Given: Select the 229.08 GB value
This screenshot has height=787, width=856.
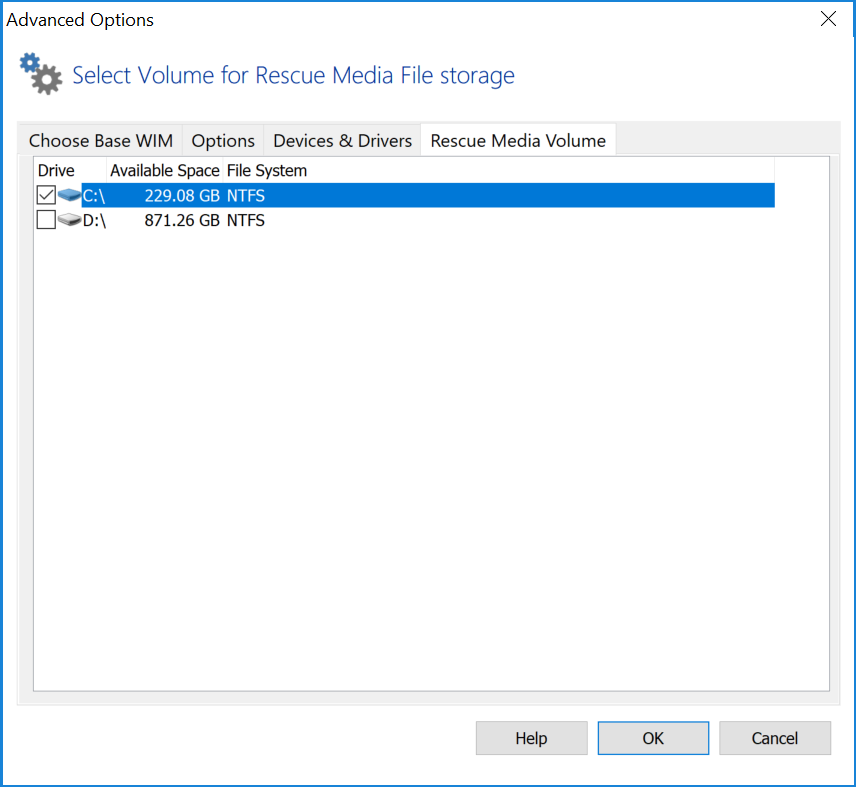Looking at the screenshot, I should pos(182,196).
